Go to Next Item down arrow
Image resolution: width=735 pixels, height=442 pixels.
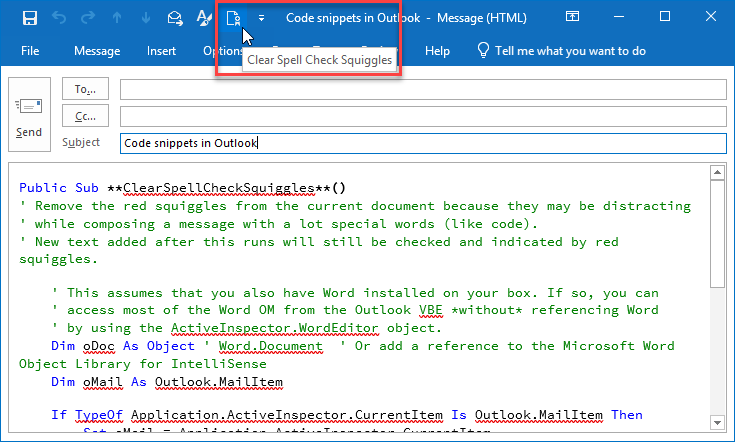coord(146,18)
